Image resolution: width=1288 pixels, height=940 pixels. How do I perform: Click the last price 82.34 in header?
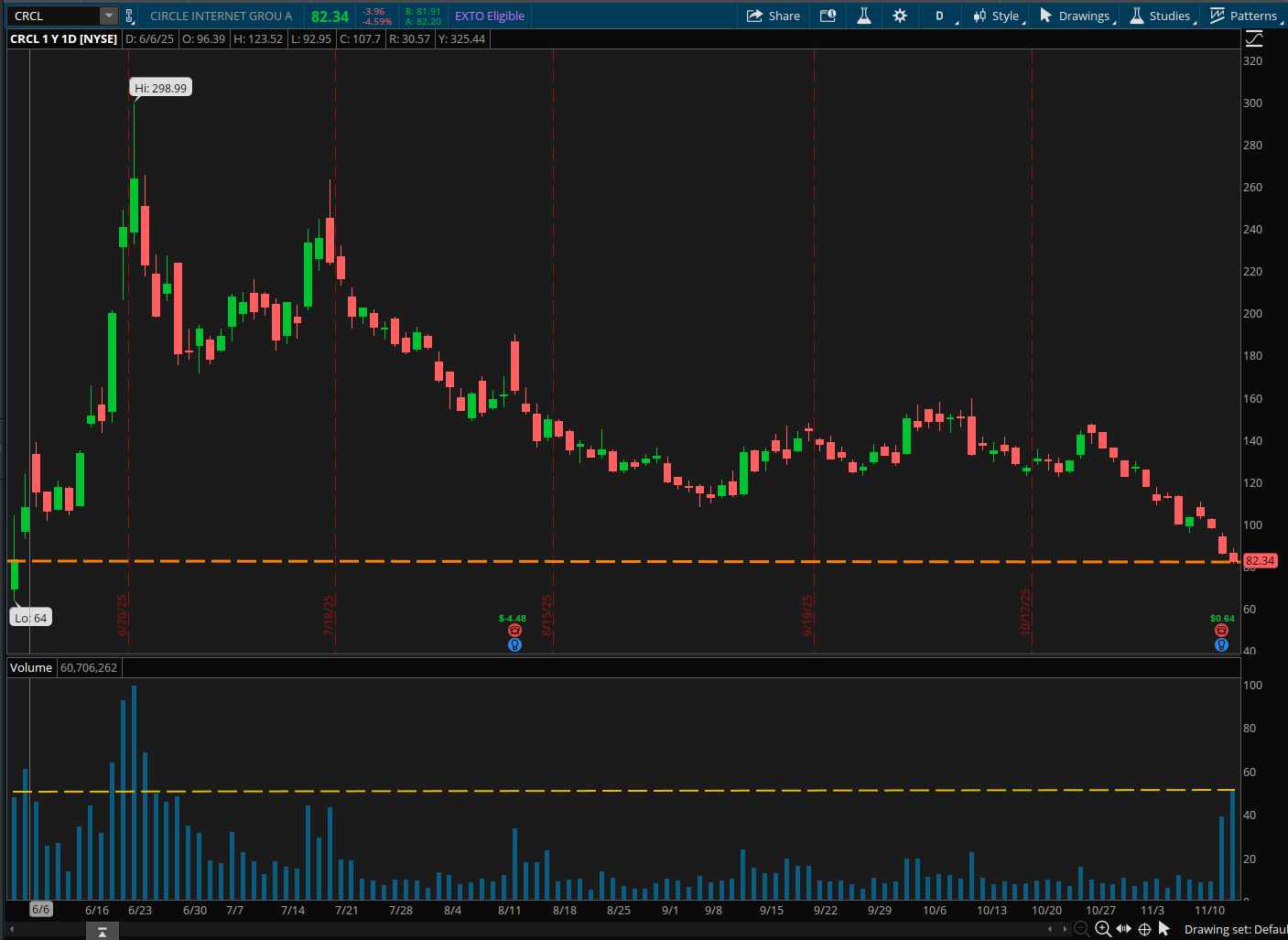(x=330, y=16)
